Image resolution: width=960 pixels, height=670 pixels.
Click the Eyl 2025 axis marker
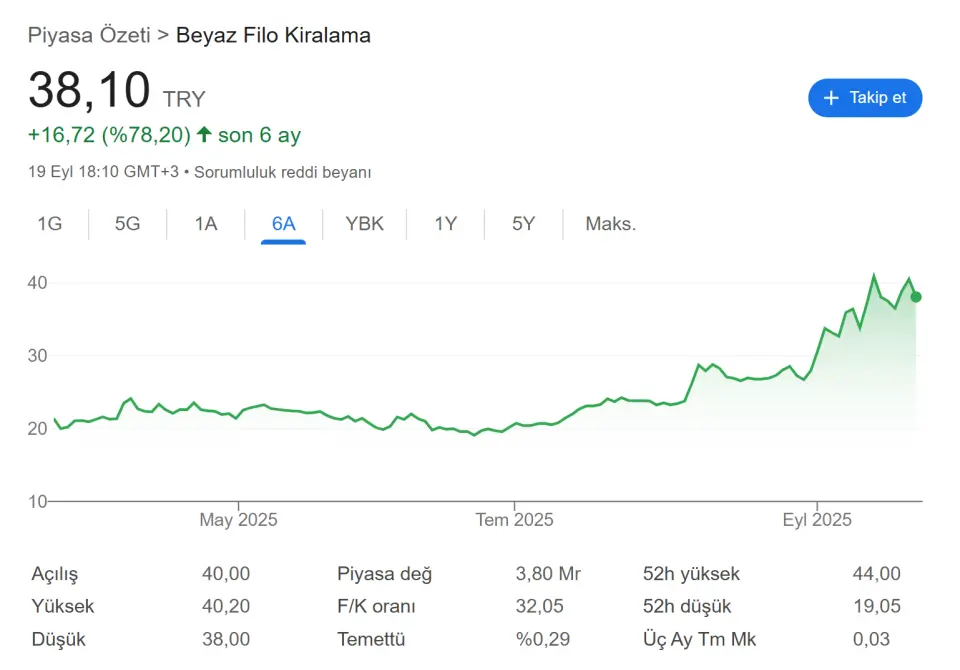817,520
